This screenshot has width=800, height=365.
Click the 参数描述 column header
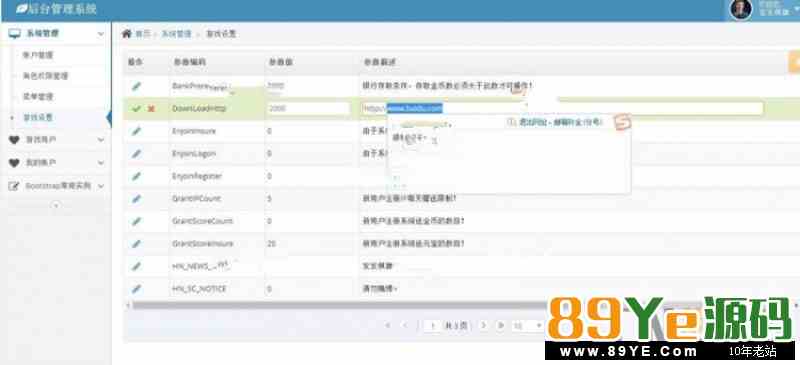pyautogui.click(x=380, y=62)
